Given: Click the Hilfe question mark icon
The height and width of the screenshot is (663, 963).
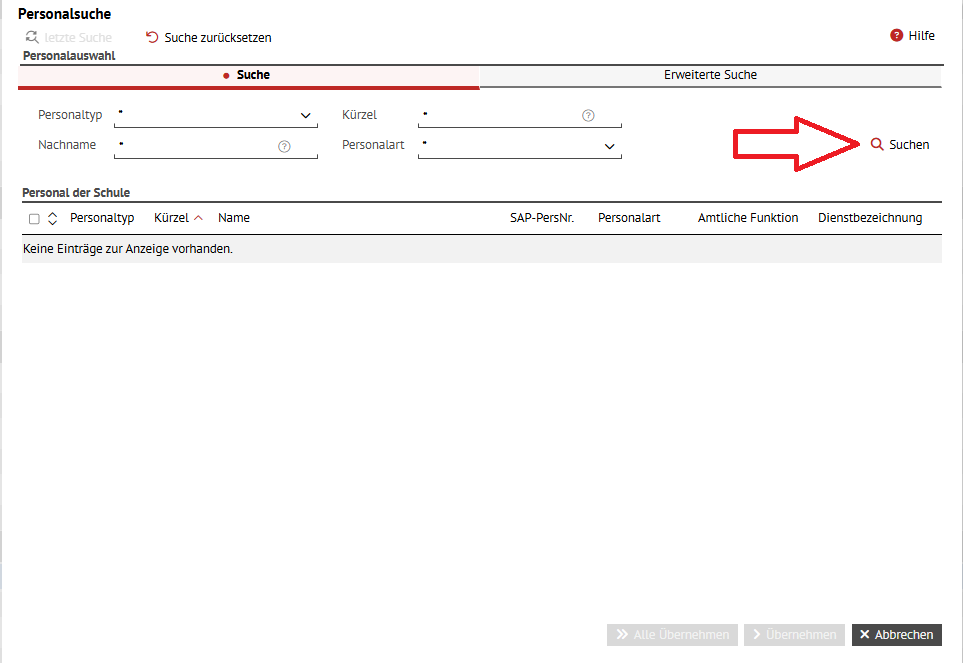Looking at the screenshot, I should pyautogui.click(x=896, y=36).
